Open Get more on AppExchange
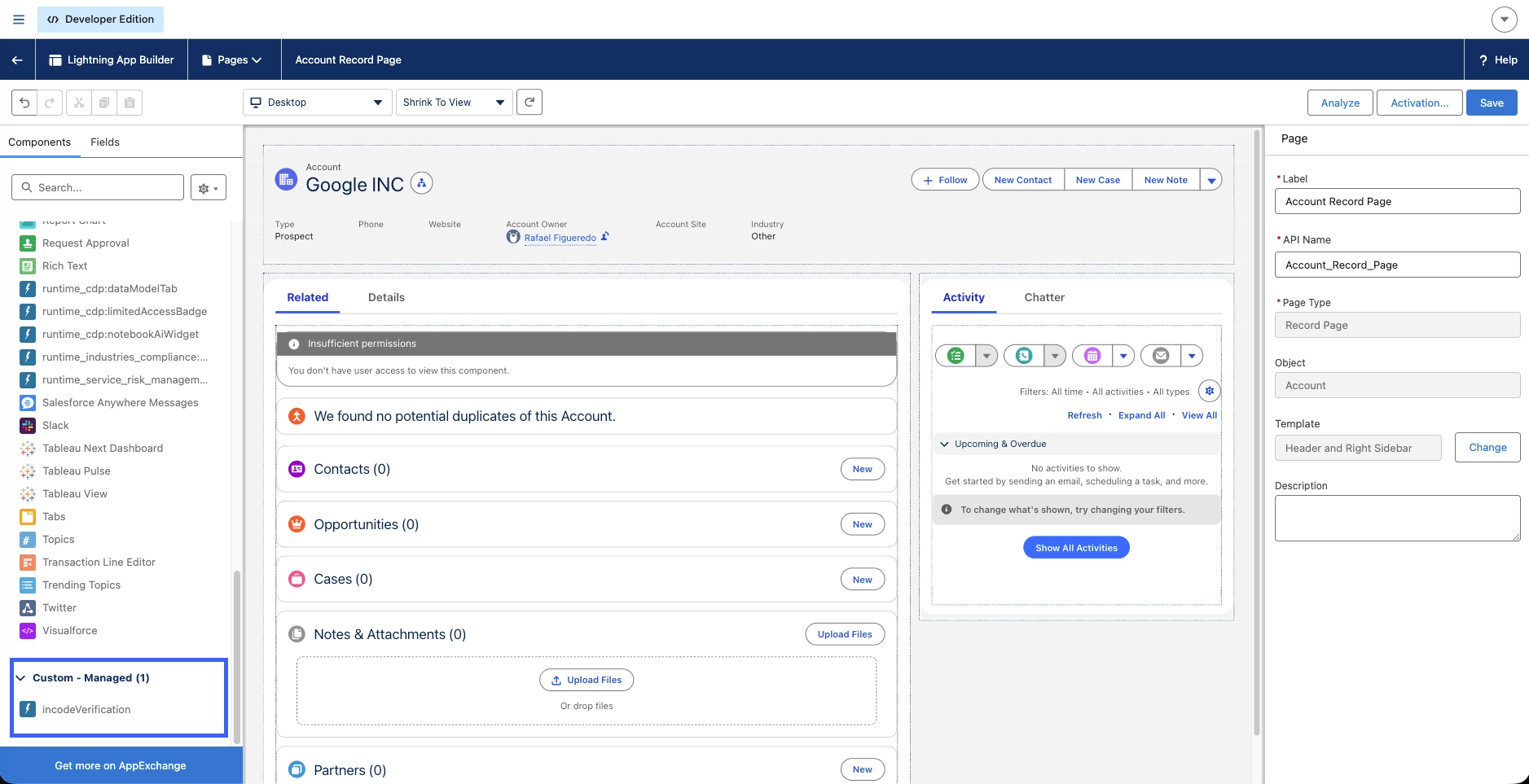 click(x=121, y=766)
